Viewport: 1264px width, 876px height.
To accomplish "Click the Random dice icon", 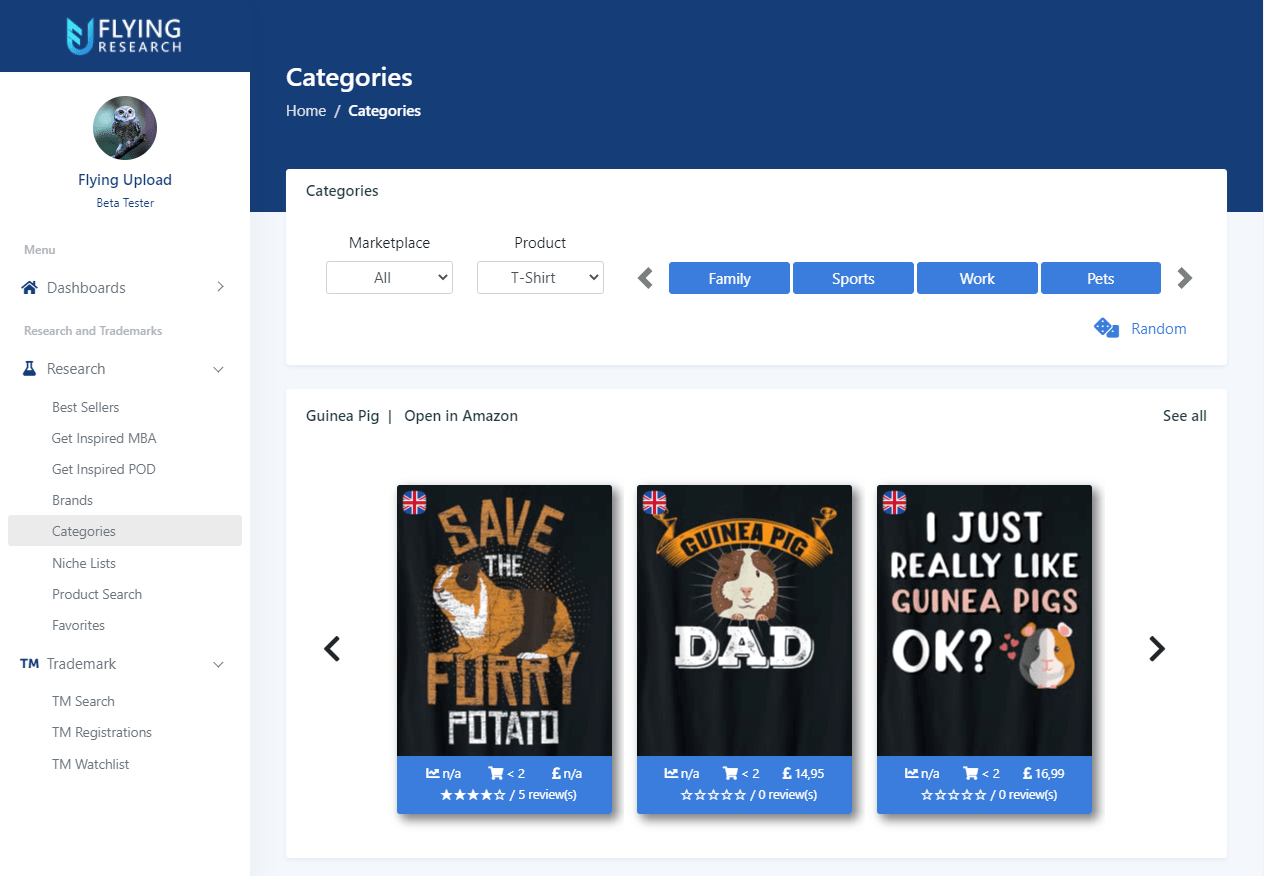I will click(x=1106, y=328).
